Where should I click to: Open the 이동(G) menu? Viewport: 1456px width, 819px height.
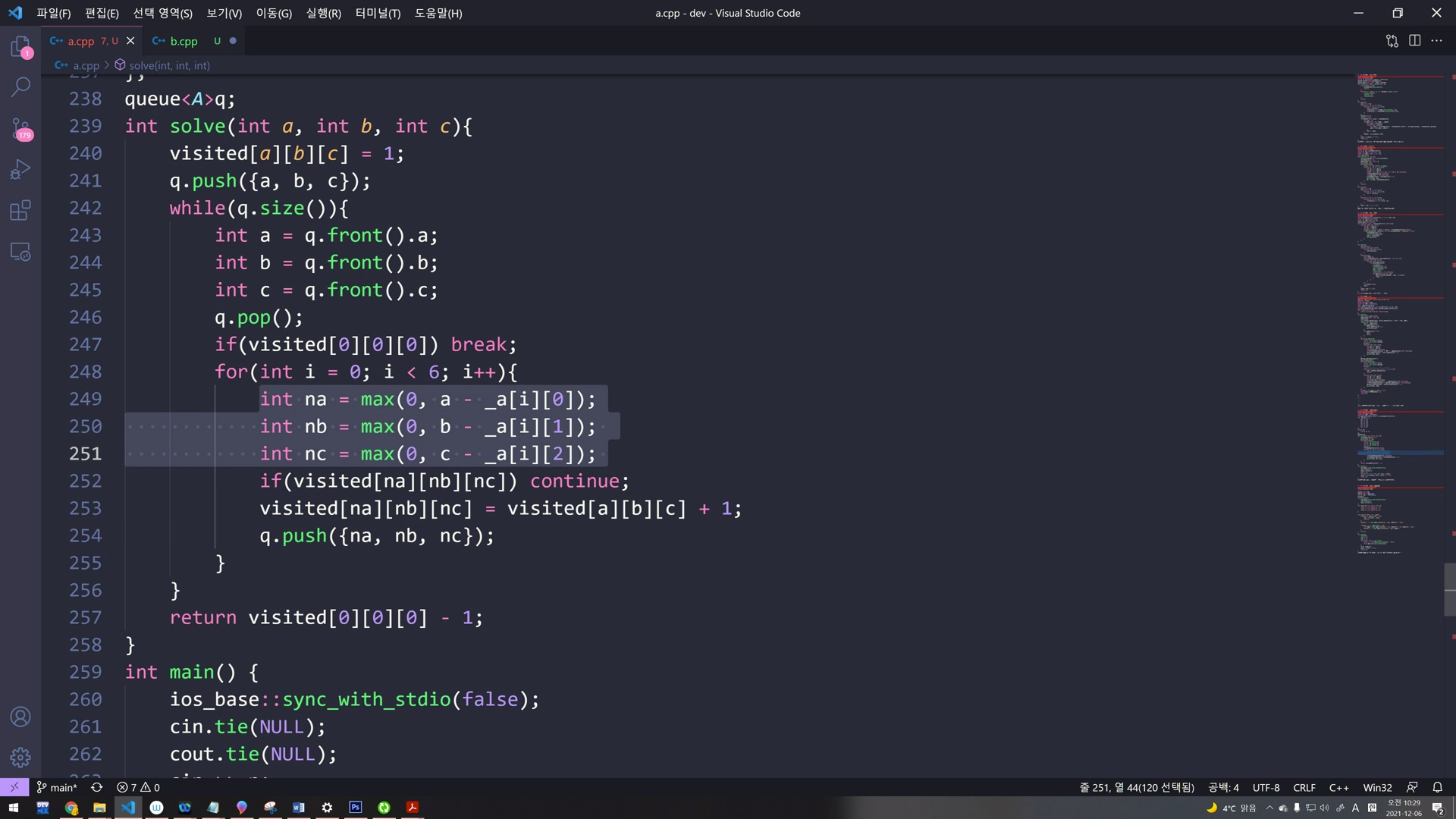pyautogui.click(x=274, y=13)
